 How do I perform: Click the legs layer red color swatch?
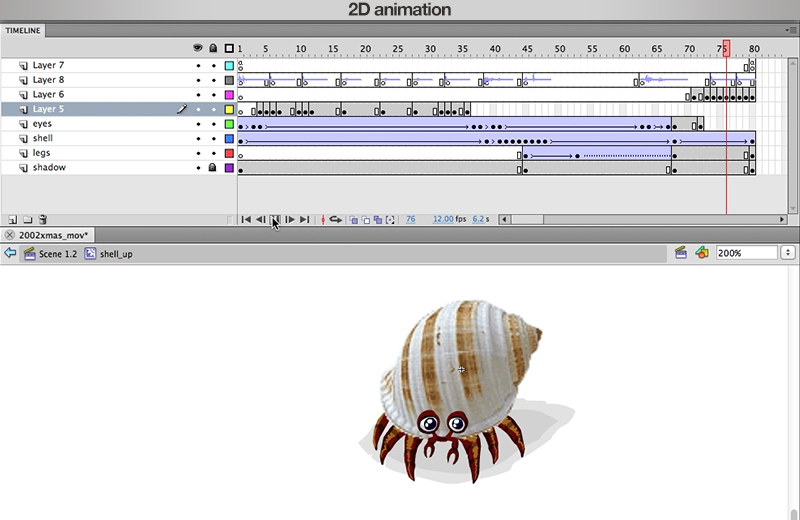point(229,153)
